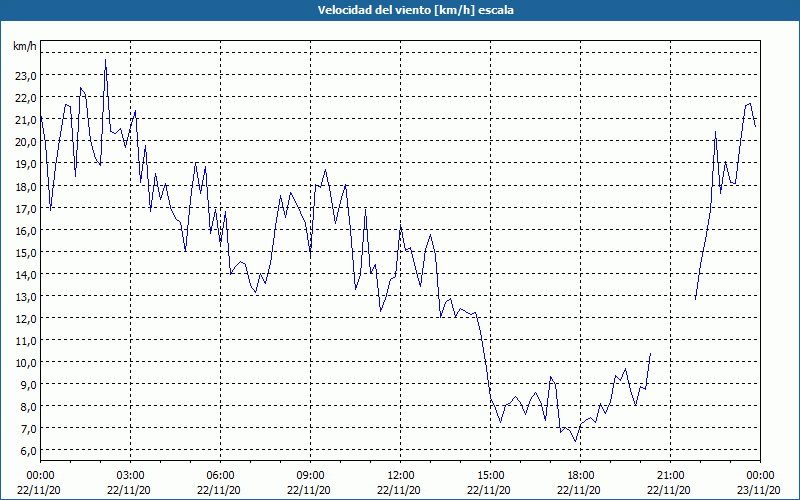Viewport: 800px width, 500px height.
Task: Click the '15:00' time axis label
Action: [490, 476]
